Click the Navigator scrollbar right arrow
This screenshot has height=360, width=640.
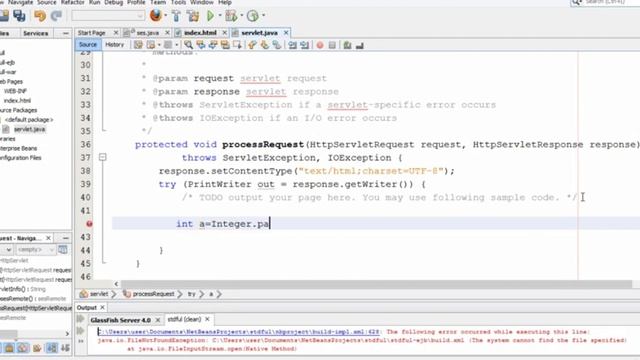67,334
